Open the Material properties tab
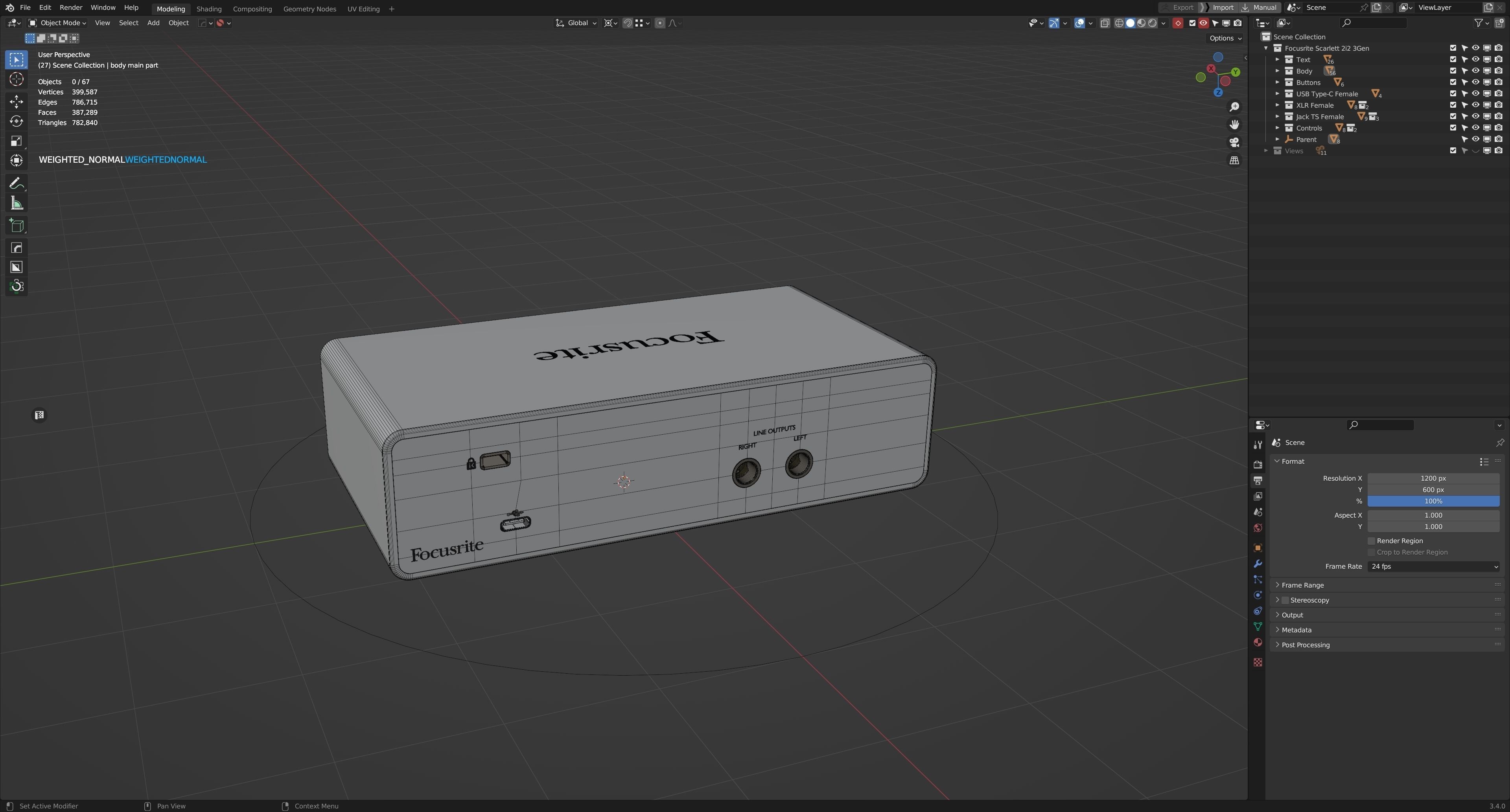 1258,643
